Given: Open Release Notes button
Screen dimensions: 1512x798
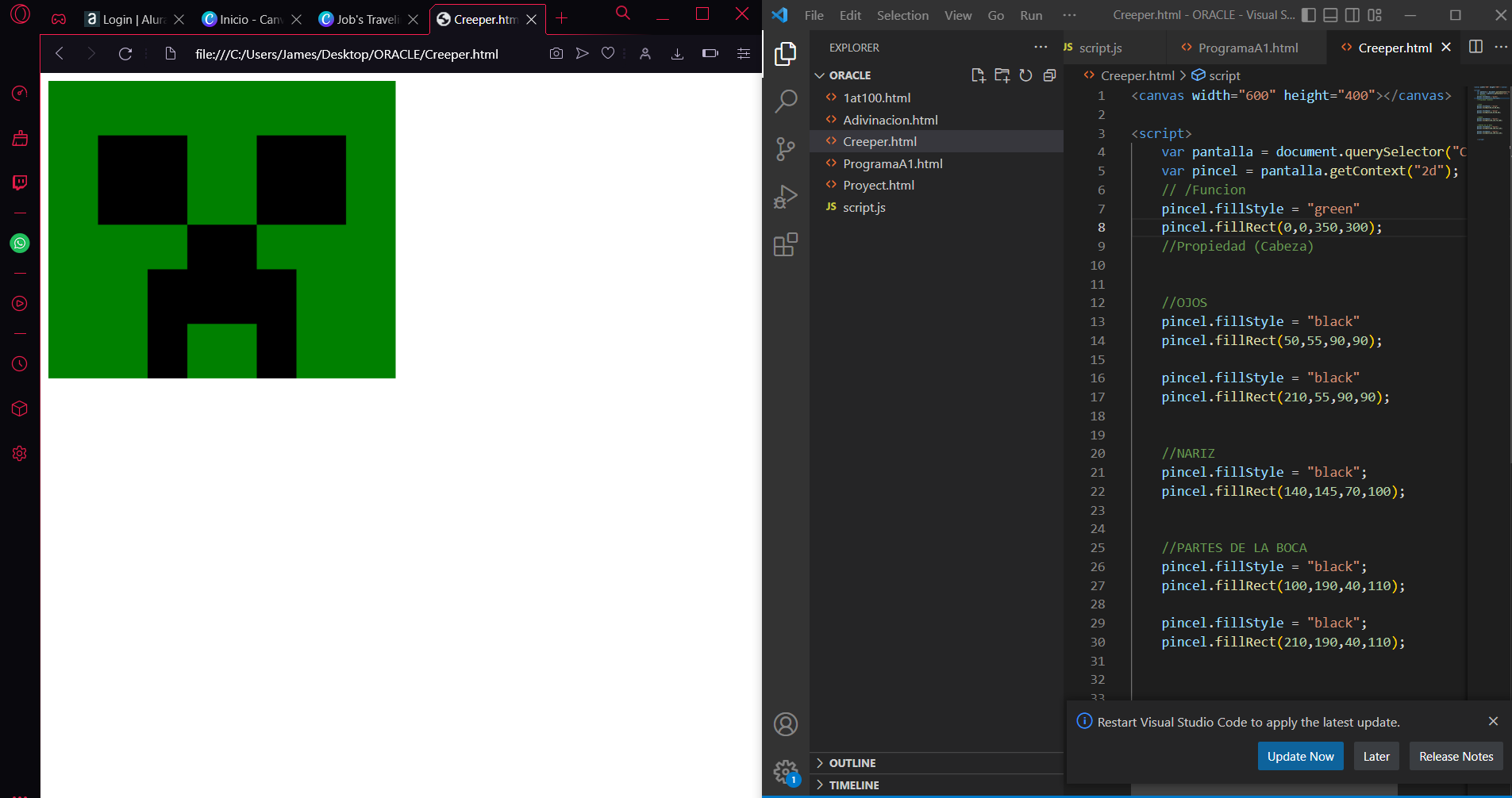Looking at the screenshot, I should coord(1456,756).
